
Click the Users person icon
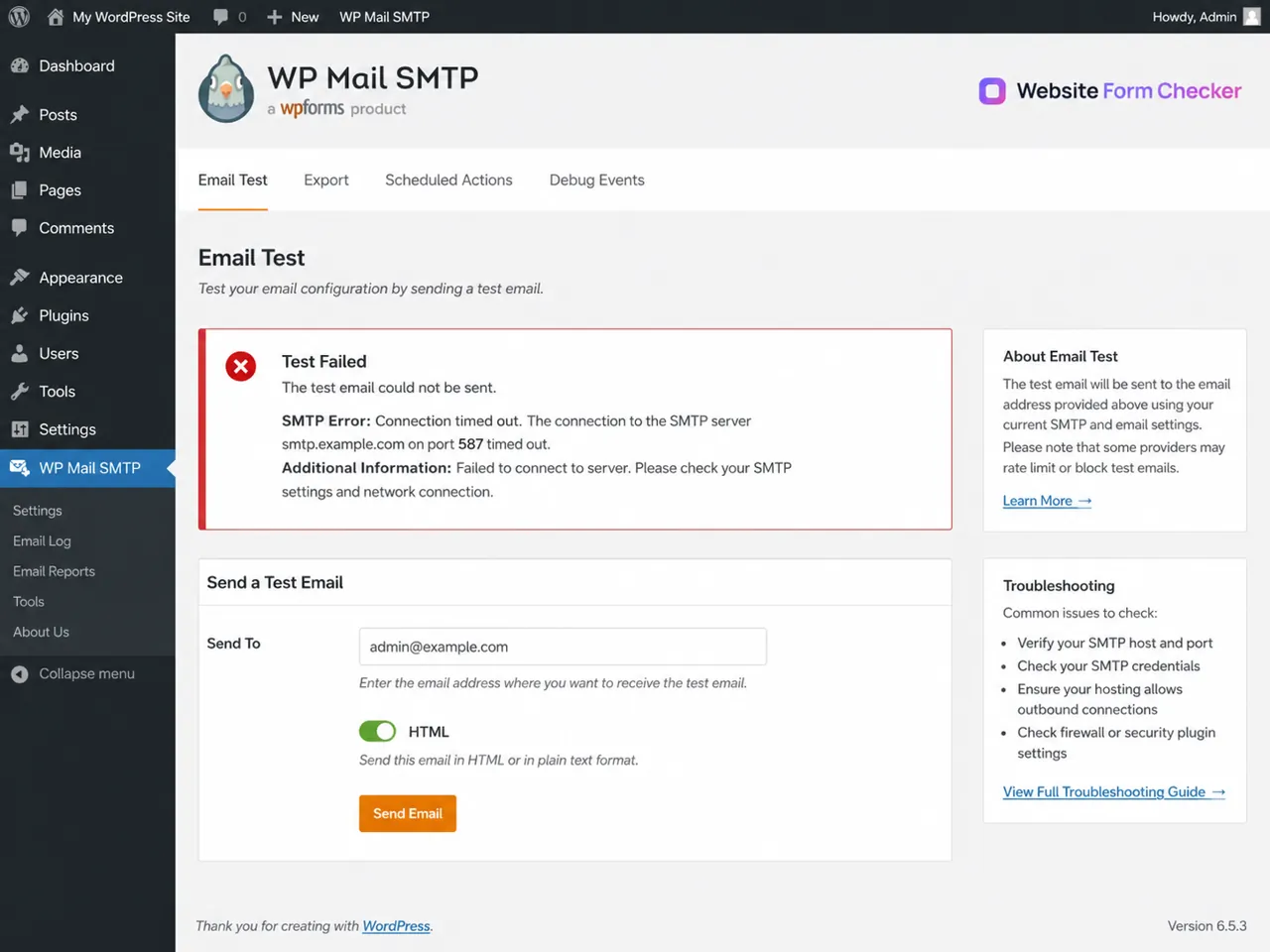point(20,354)
